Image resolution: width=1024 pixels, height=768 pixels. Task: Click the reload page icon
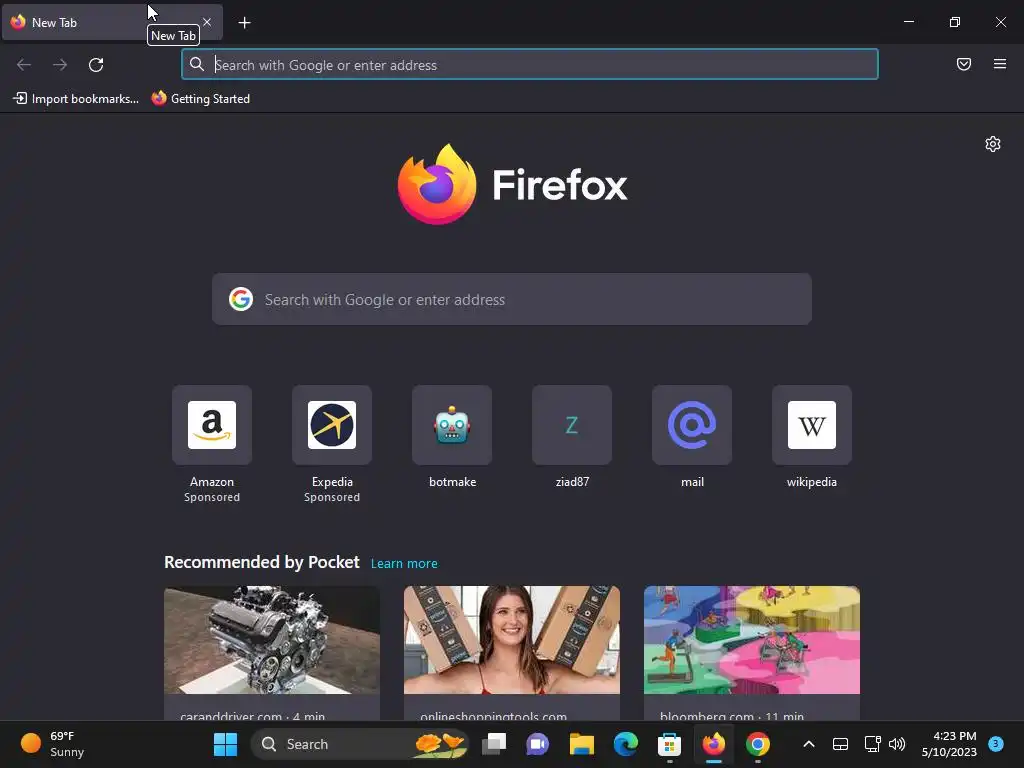[96, 65]
